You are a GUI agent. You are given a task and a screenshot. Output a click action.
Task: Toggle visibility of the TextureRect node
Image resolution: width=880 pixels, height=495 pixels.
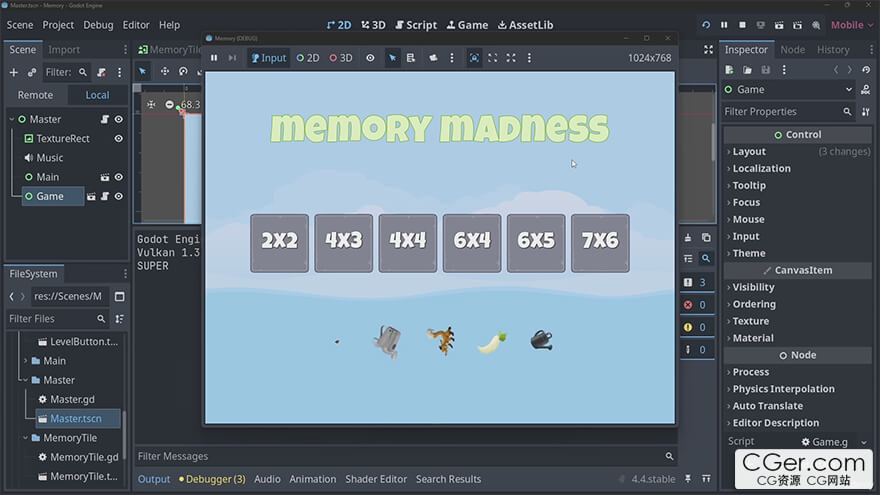pos(118,139)
